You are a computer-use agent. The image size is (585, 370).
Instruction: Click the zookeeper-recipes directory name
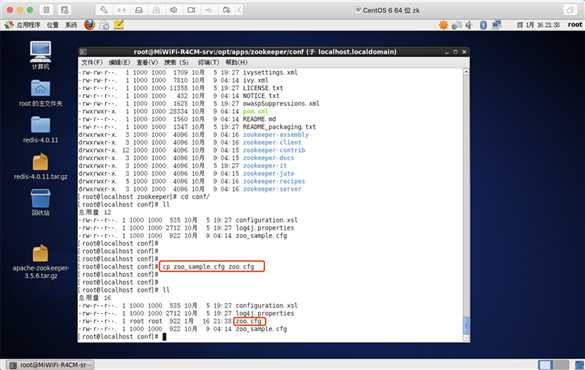[x=274, y=181]
